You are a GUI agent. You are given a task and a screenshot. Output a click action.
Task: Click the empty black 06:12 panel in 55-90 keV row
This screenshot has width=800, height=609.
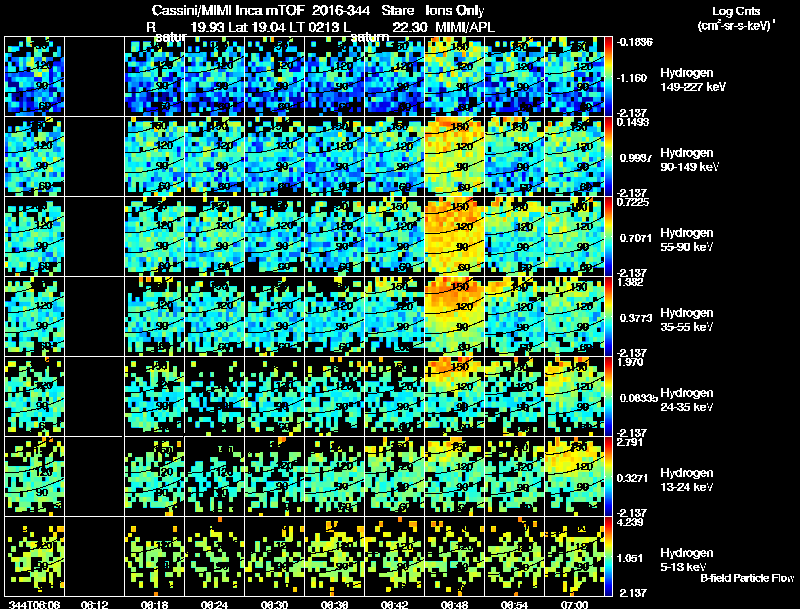94,237
